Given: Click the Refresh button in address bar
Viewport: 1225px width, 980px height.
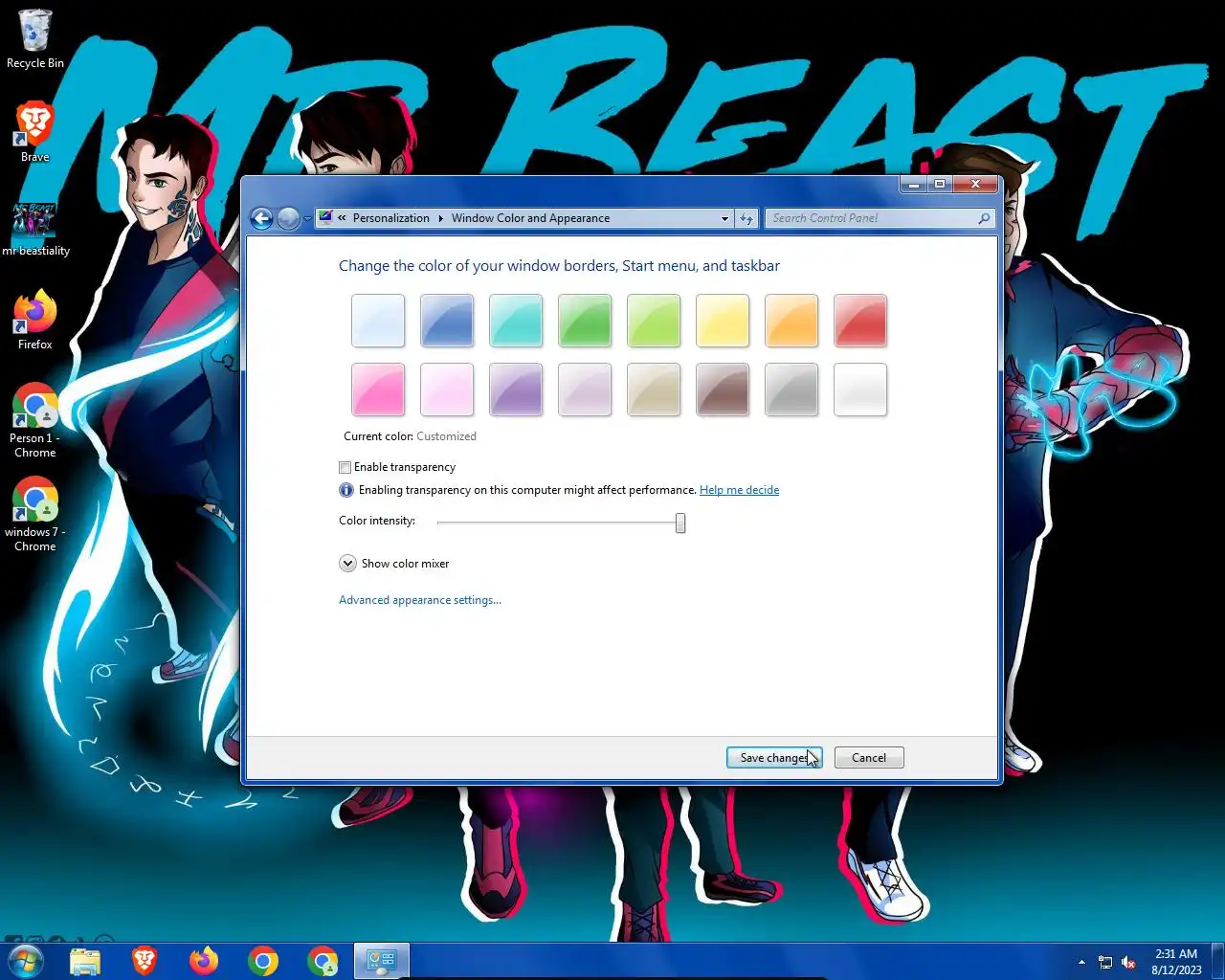Looking at the screenshot, I should click(746, 218).
